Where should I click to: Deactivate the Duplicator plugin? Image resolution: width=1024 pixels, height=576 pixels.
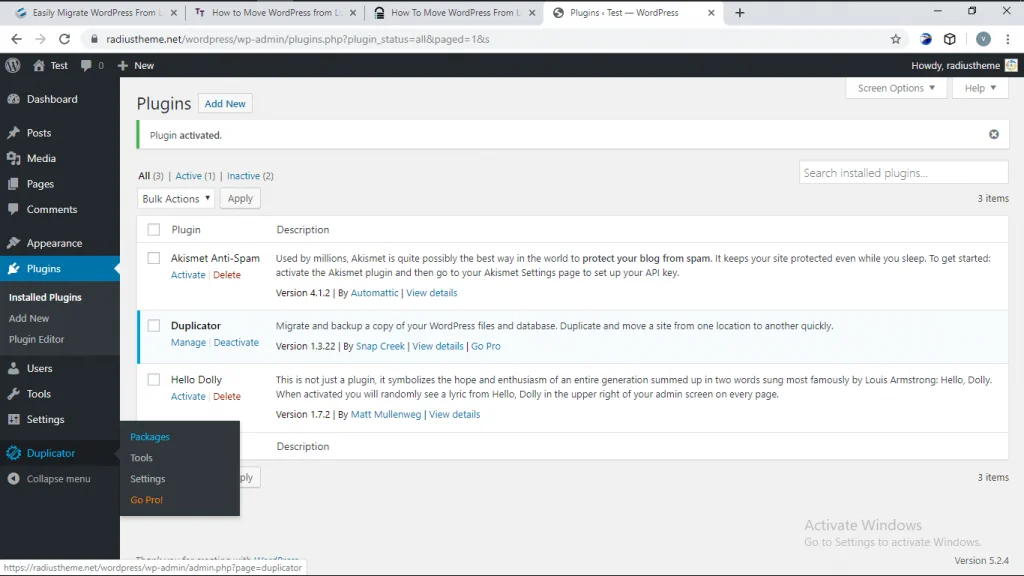tap(236, 342)
